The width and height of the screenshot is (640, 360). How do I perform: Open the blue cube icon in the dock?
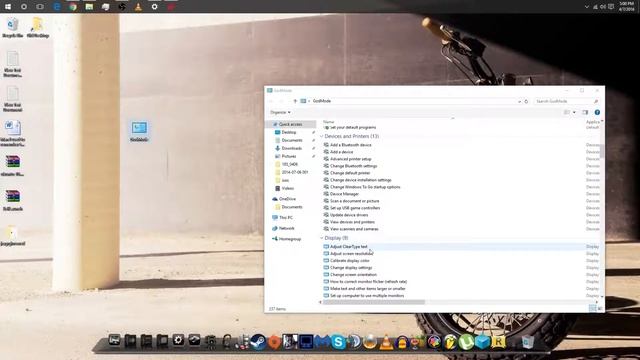pos(482,342)
